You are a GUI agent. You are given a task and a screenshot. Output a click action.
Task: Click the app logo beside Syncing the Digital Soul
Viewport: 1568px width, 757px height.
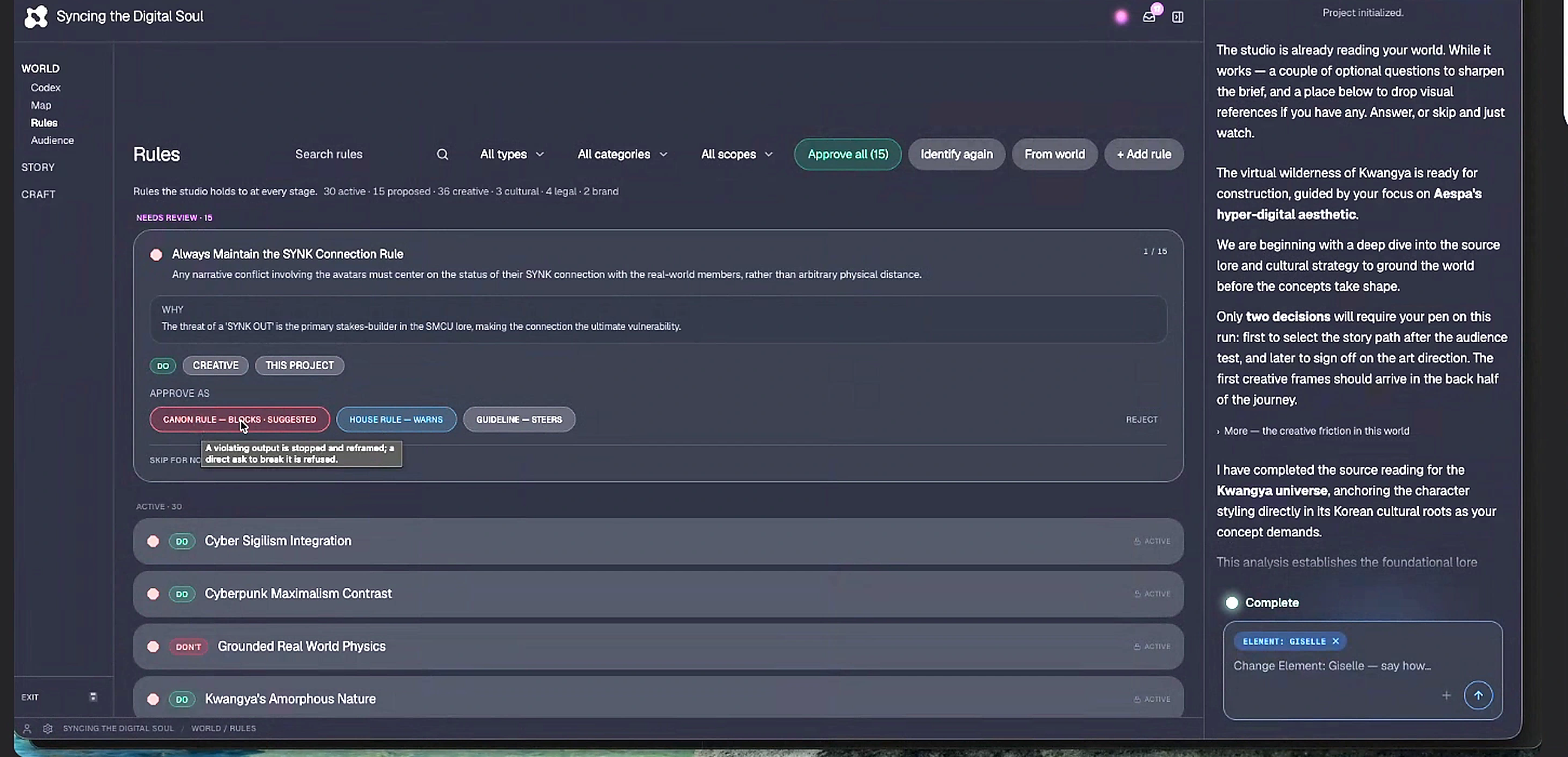[35, 16]
